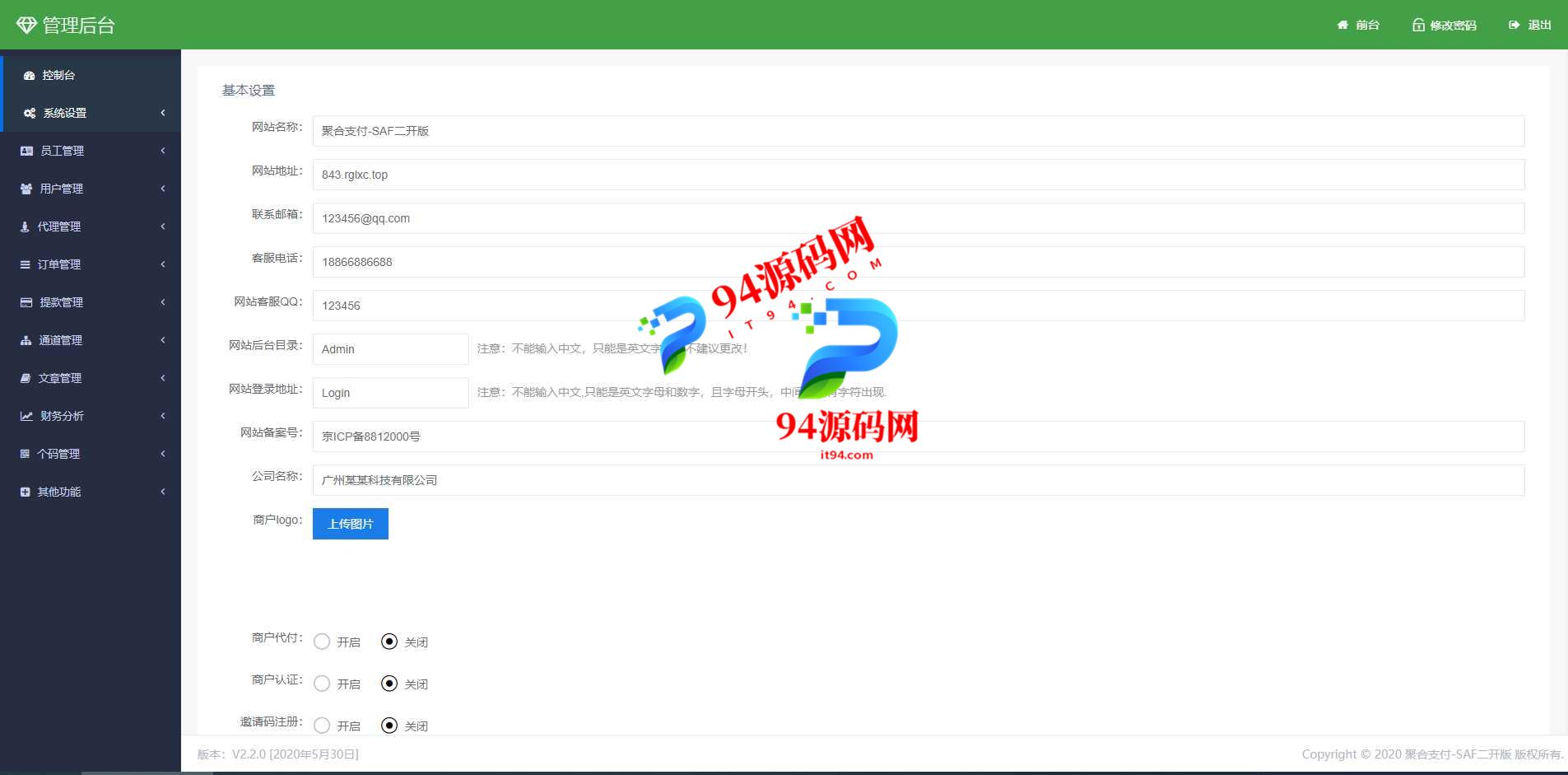1568x775 pixels.
Task: Enable 邀请码注册 with the 开启 radio
Action: (x=322, y=726)
